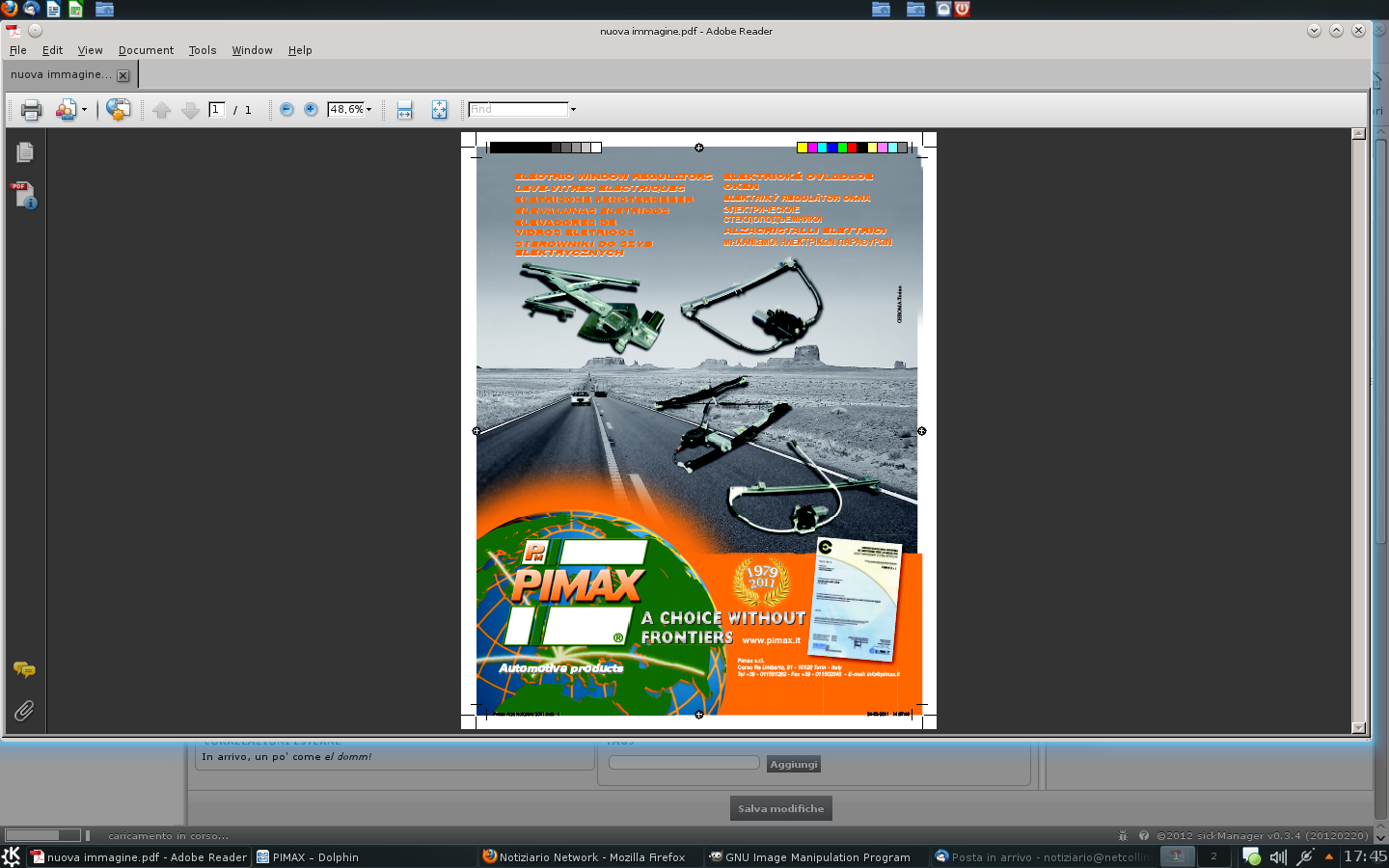Click the Fit one full page icon
Screen dimensions: 1389x868
pyautogui.click(x=439, y=110)
